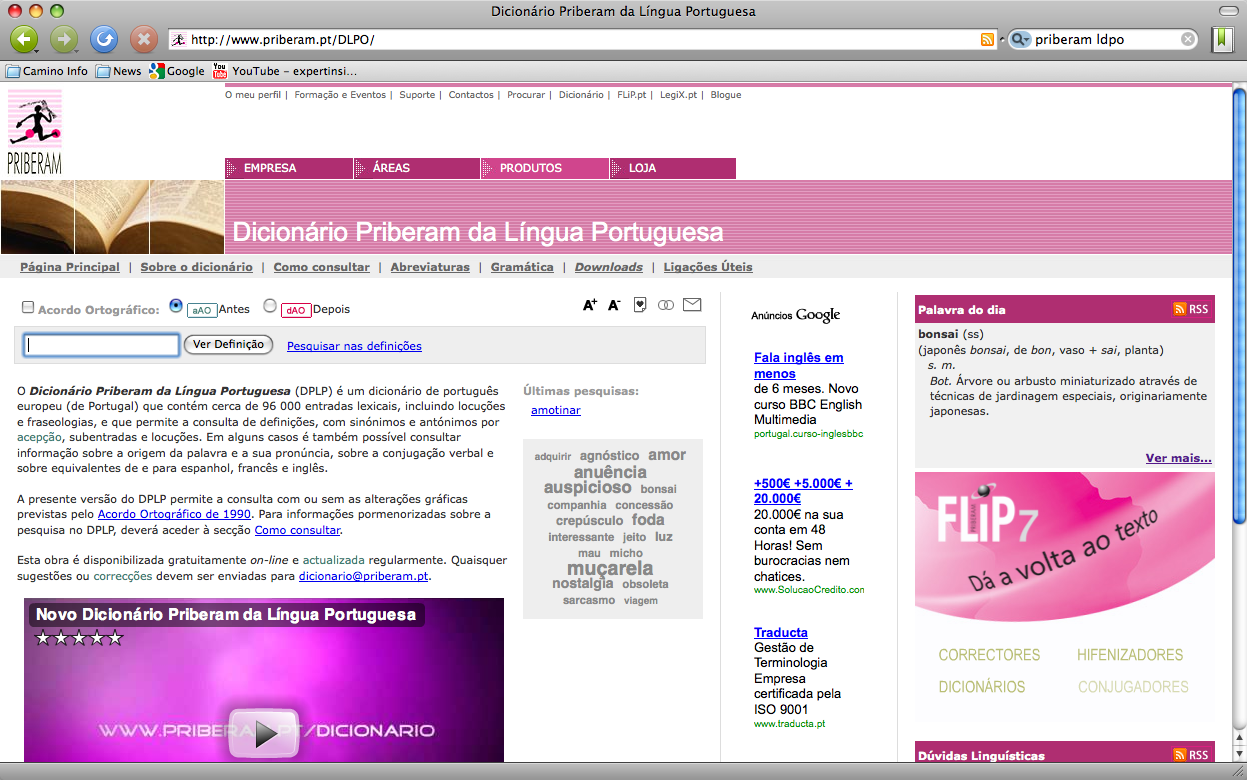Clear the search field with the X icon
1247x780 pixels.
(x=1188, y=40)
